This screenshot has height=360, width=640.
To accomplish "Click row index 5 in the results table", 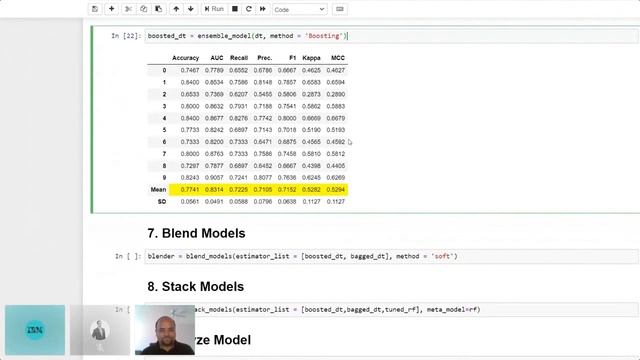I will click(164, 130).
